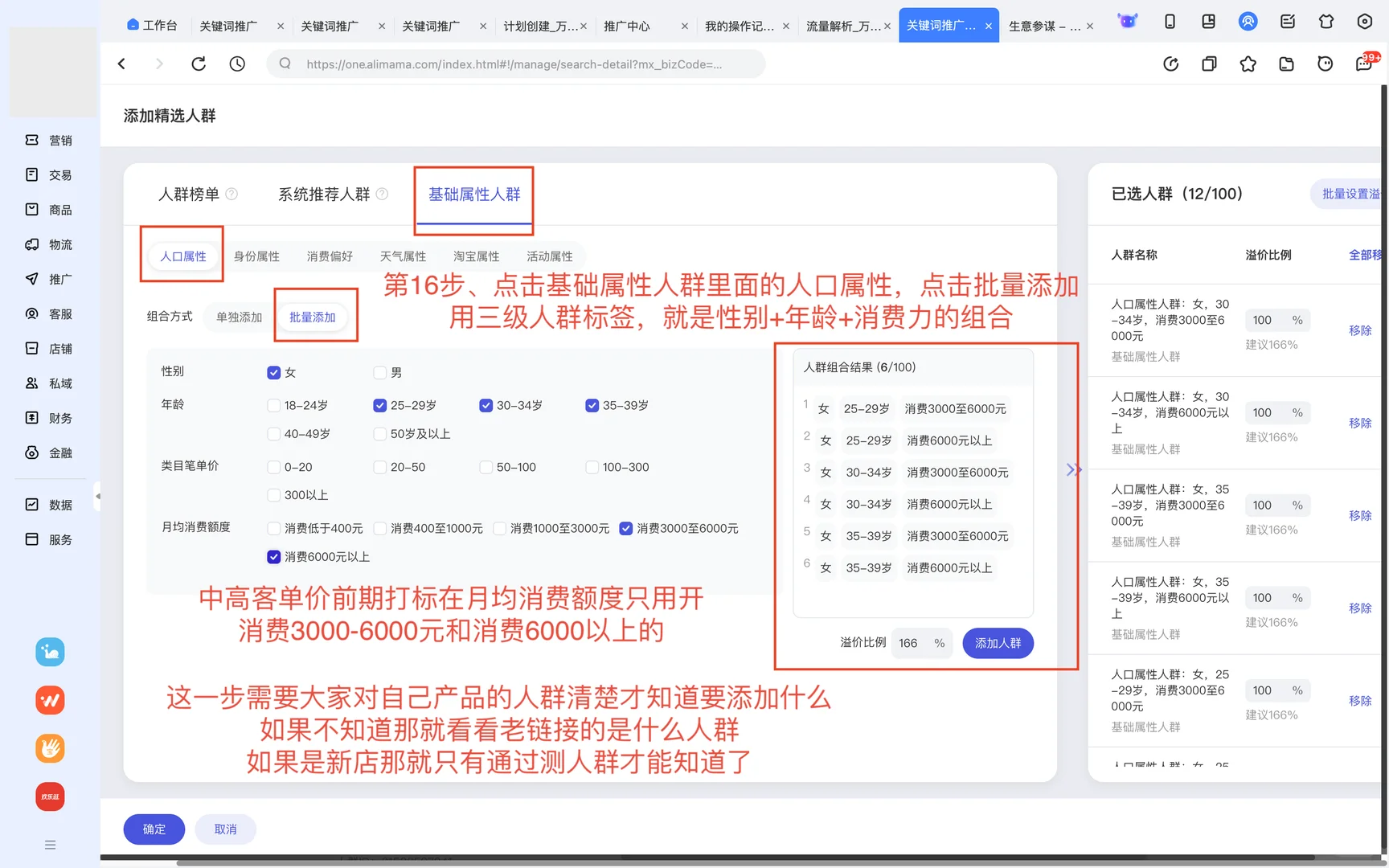This screenshot has width=1389, height=868.
Task: Click the 确定 confirm button
Action: pyautogui.click(x=154, y=829)
